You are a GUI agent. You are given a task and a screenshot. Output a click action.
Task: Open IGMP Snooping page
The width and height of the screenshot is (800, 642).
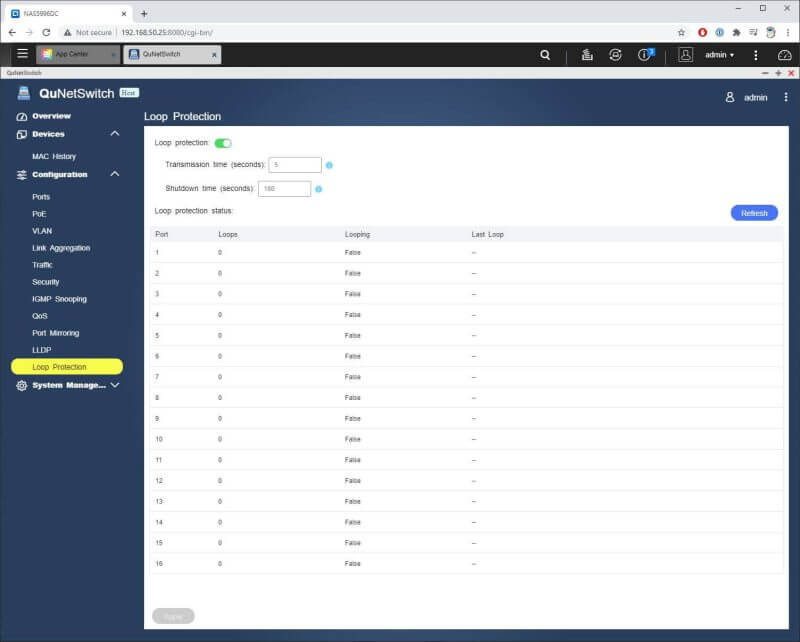(x=59, y=299)
